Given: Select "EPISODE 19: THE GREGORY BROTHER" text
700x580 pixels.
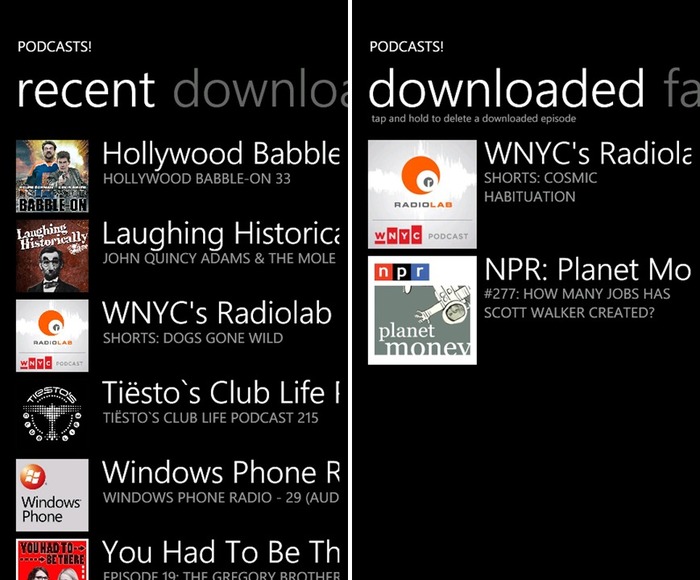Looking at the screenshot, I should [x=221, y=575].
